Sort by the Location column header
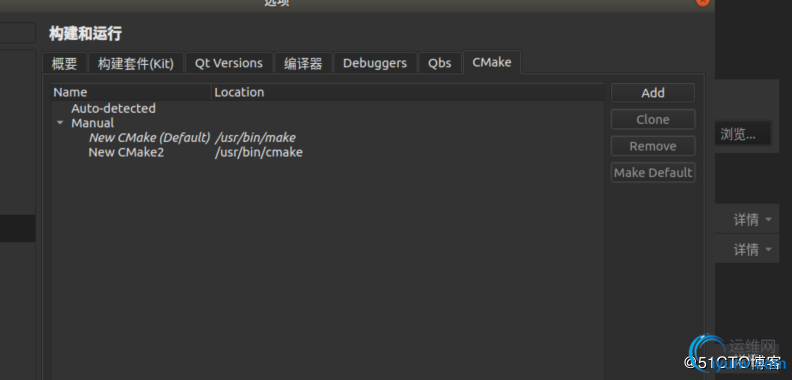The height and width of the screenshot is (380, 792). click(x=408, y=92)
